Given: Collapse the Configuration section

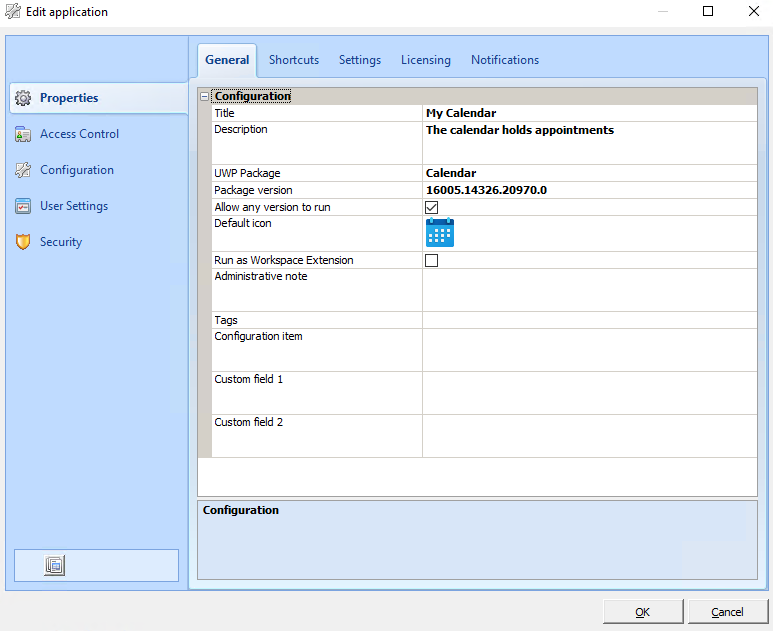Looking at the screenshot, I should pos(205,97).
